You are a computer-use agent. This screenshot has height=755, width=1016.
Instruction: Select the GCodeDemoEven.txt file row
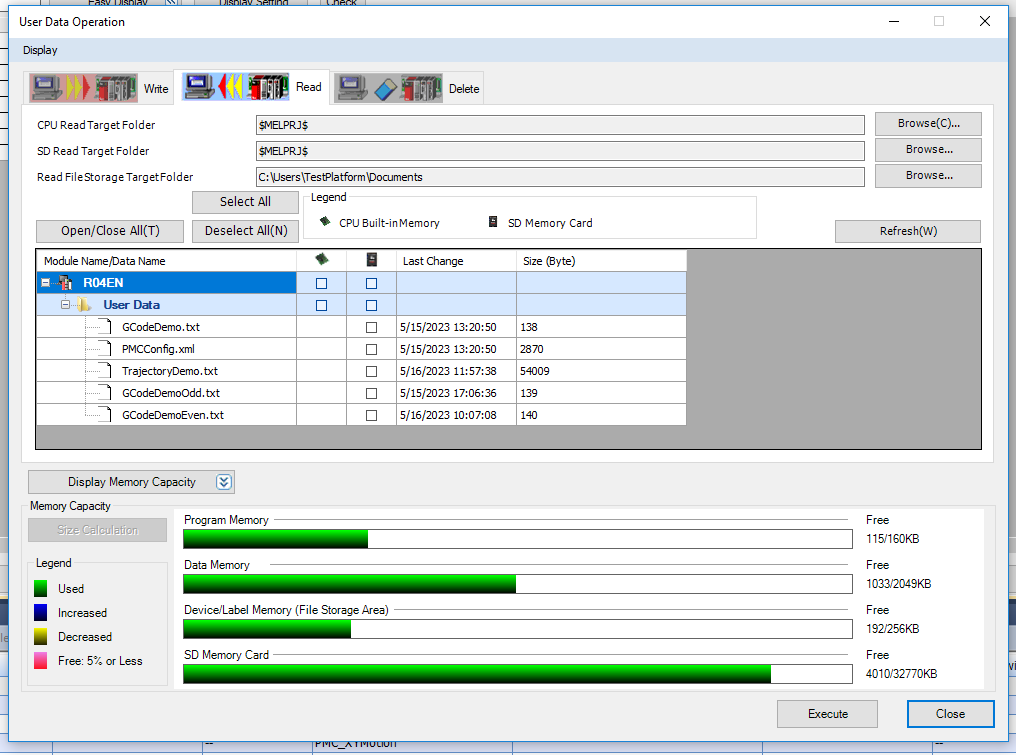(x=173, y=415)
